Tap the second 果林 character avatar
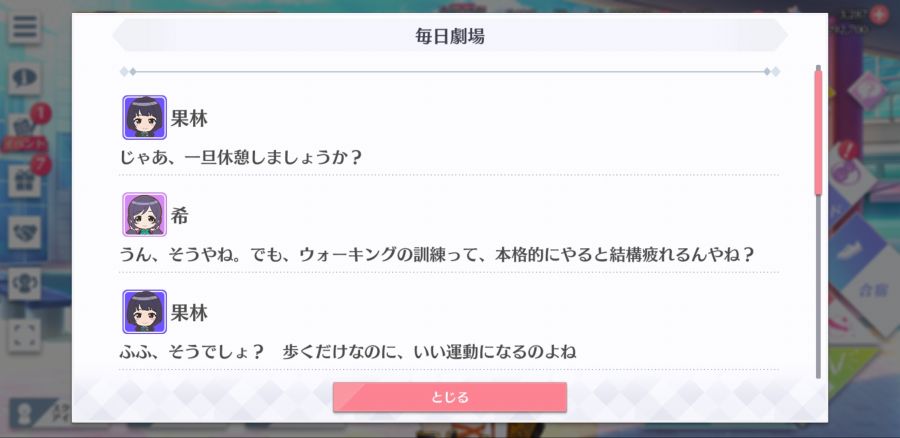This screenshot has width=900, height=438. click(145, 312)
